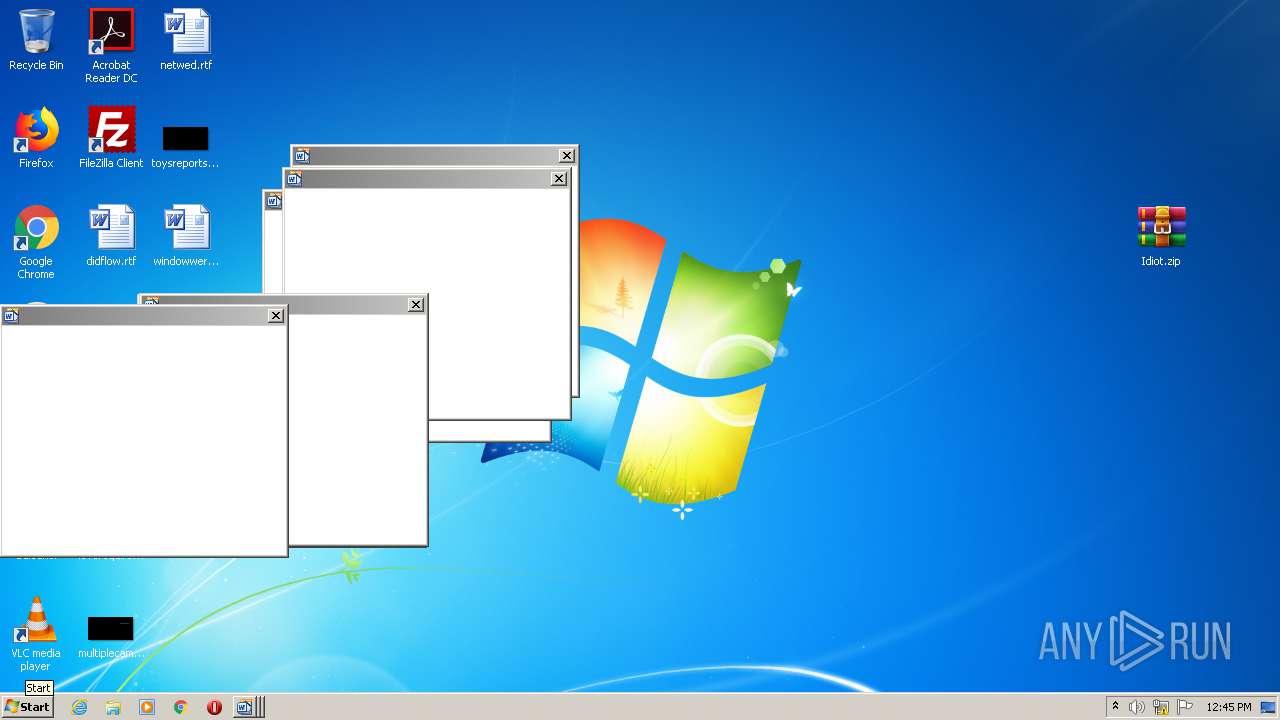The height and width of the screenshot is (720, 1280).
Task: Click the 12:45 PM clock
Action: click(x=1228, y=707)
